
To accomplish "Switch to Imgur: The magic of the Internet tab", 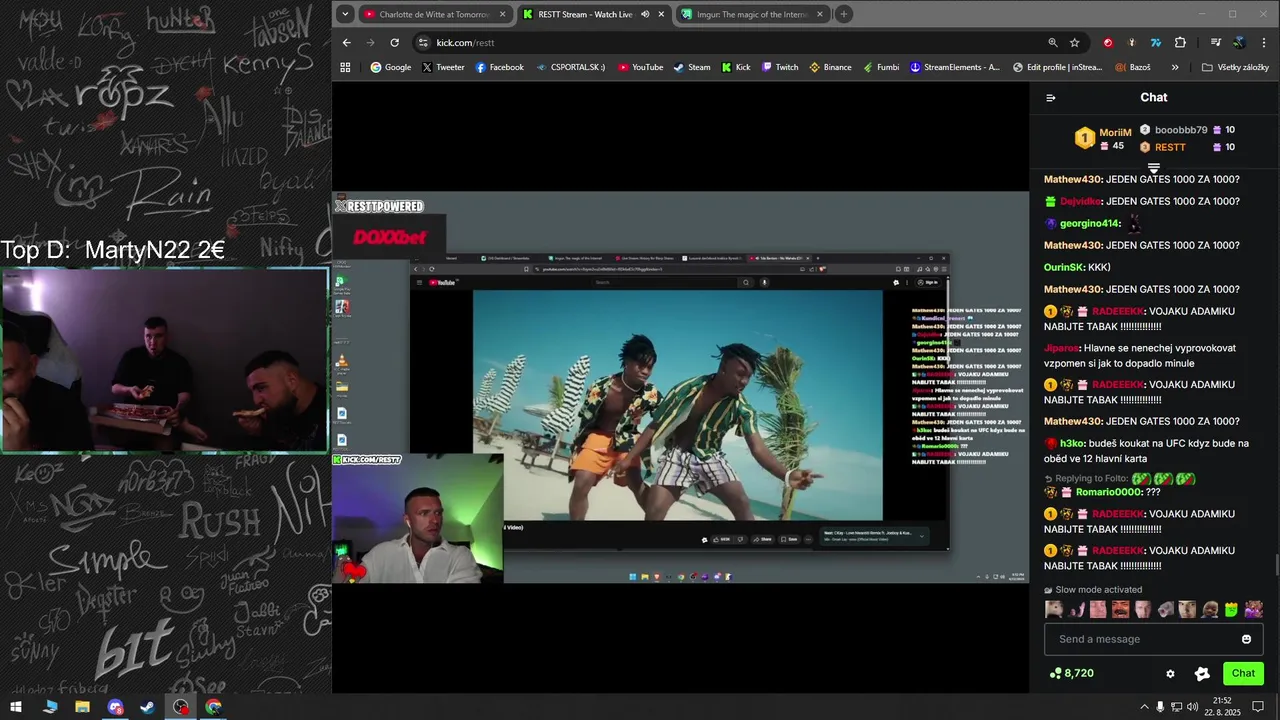I will (753, 14).
